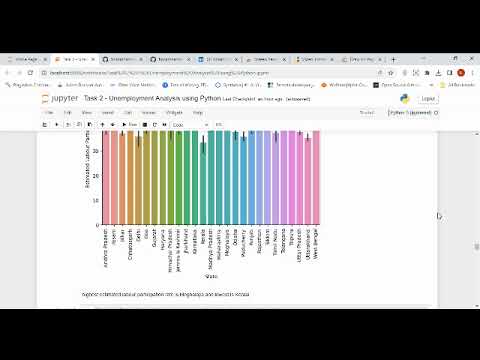Restart the kernel with the circular arrow

click(x=155, y=125)
